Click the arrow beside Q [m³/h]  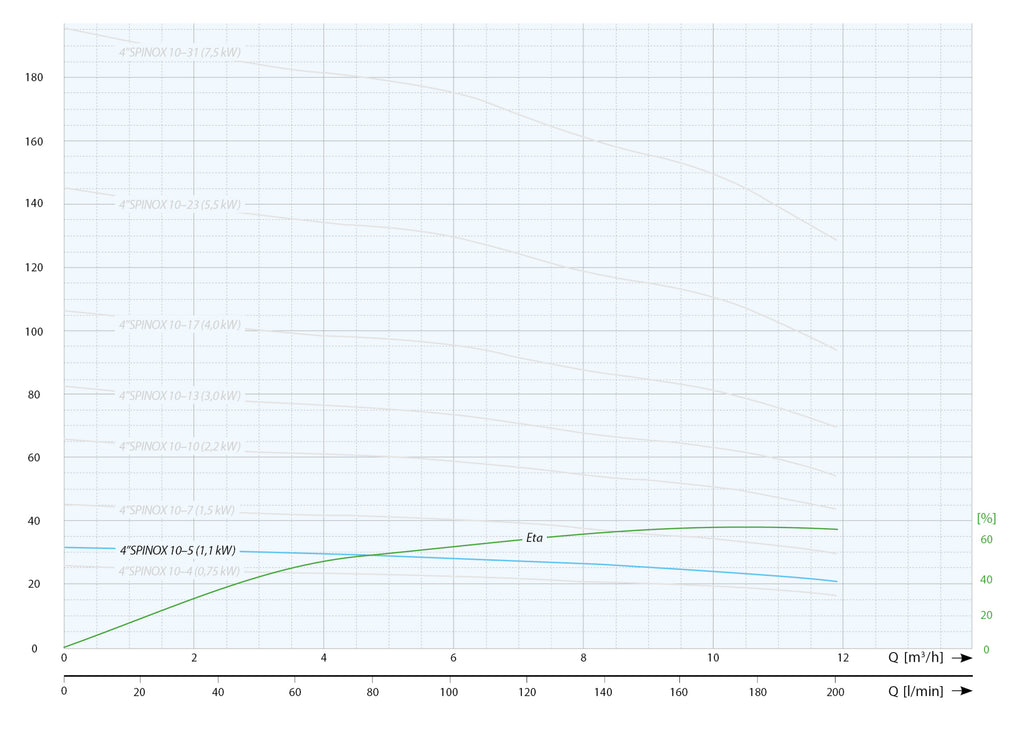(x=961, y=658)
